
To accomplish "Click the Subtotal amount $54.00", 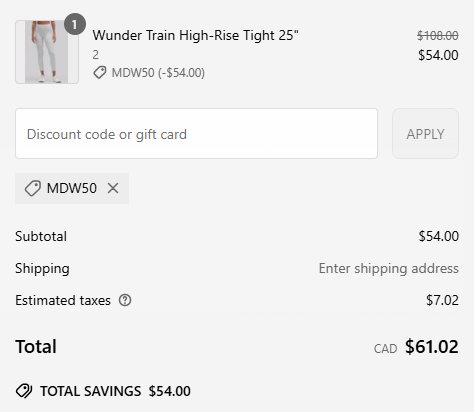I will (x=439, y=236).
